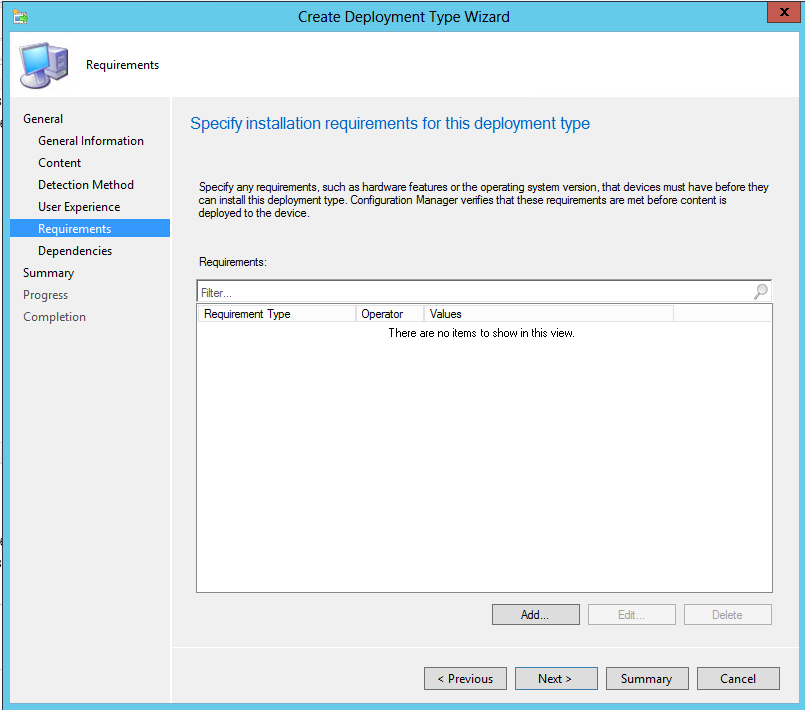Select the Requirements step in the sidebar

click(90, 228)
